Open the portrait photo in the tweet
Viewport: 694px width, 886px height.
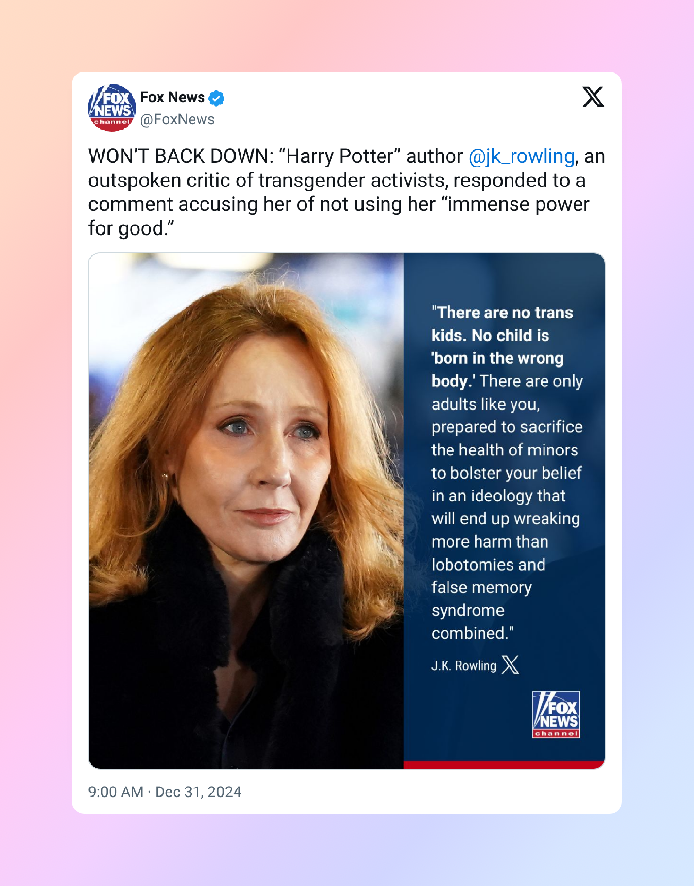246,511
